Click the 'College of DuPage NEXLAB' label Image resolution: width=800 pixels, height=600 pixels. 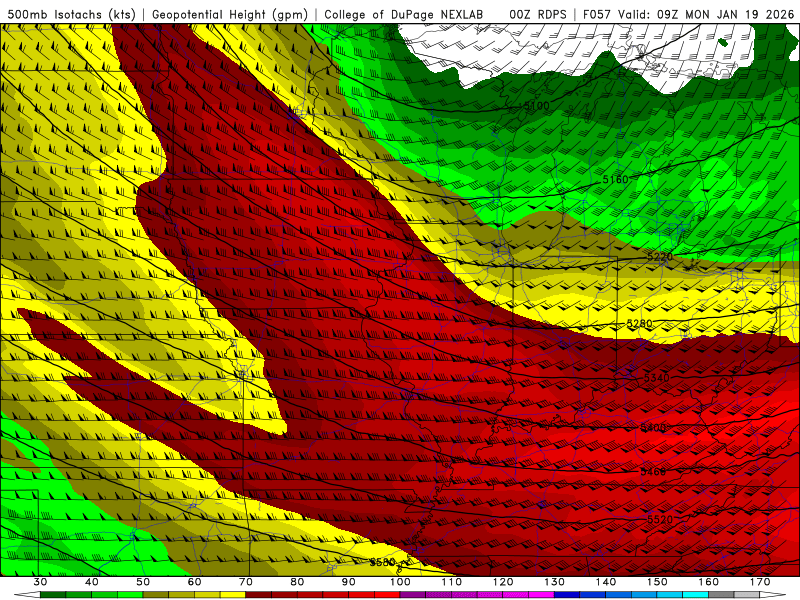click(403, 15)
